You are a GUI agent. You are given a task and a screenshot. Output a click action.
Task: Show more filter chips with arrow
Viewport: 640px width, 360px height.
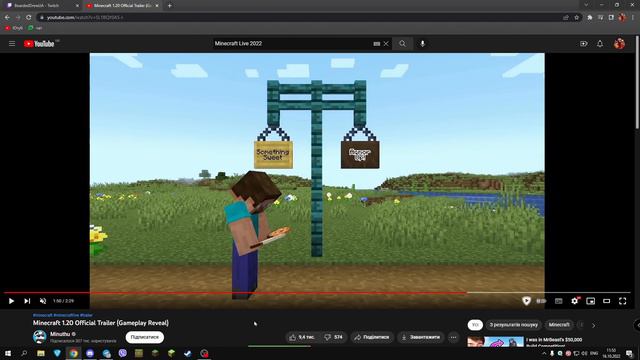[593, 325]
